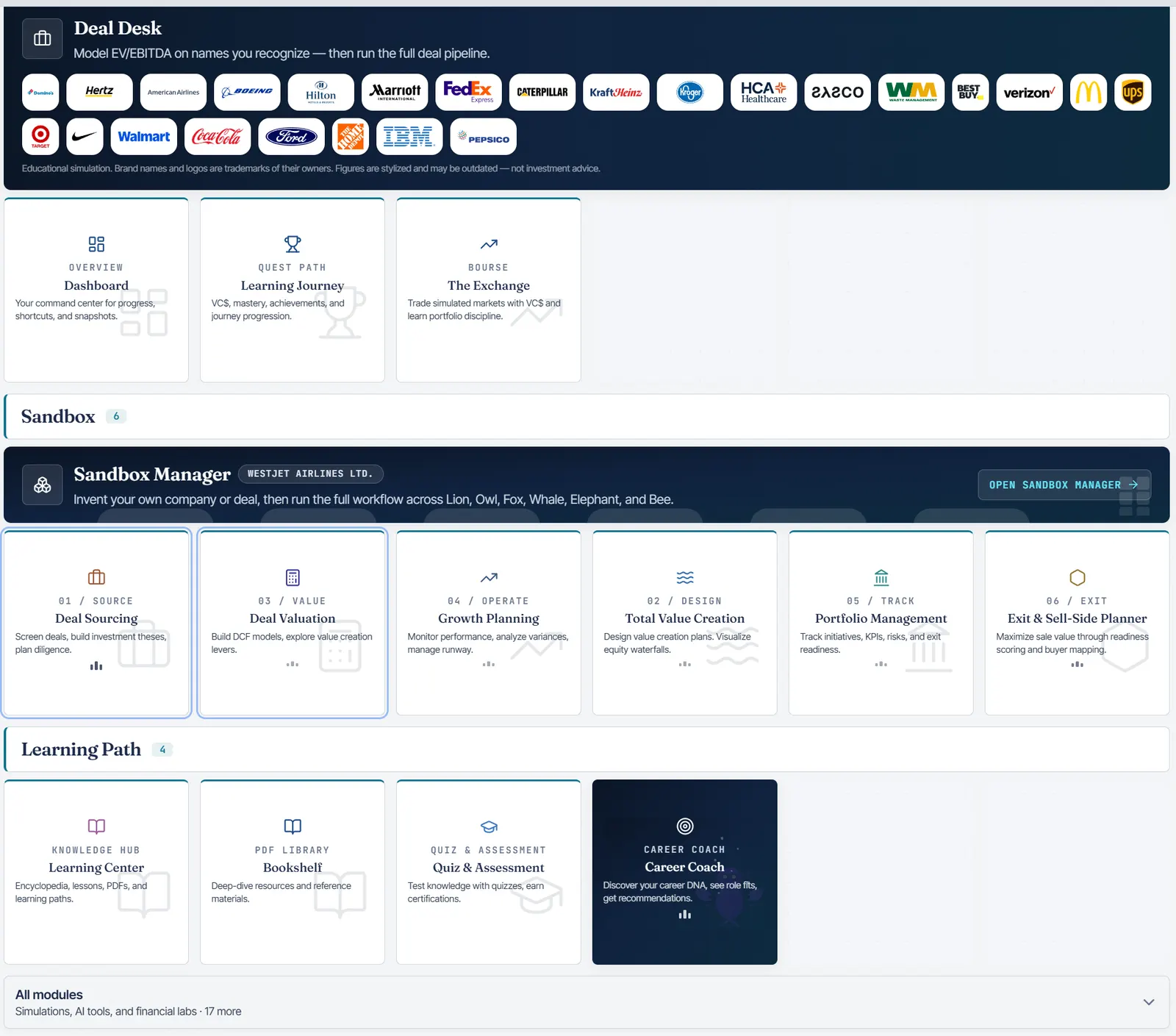Open the Deal Sourcing card
The height and width of the screenshot is (1036, 1176).
96,623
